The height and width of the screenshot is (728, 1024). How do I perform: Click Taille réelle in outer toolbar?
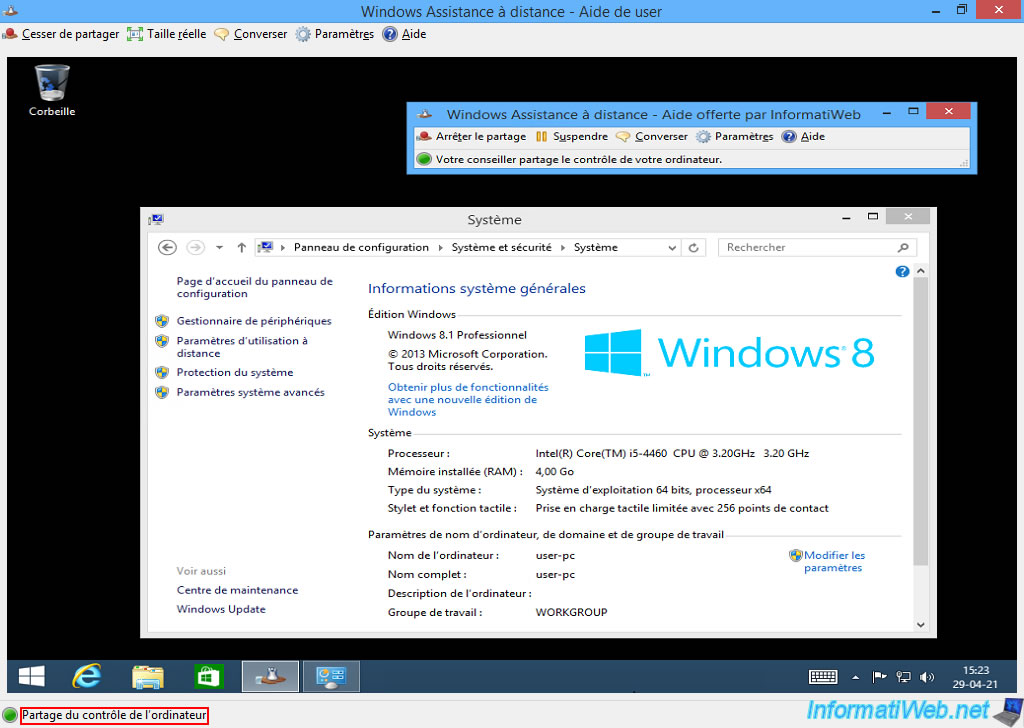[x=167, y=34]
